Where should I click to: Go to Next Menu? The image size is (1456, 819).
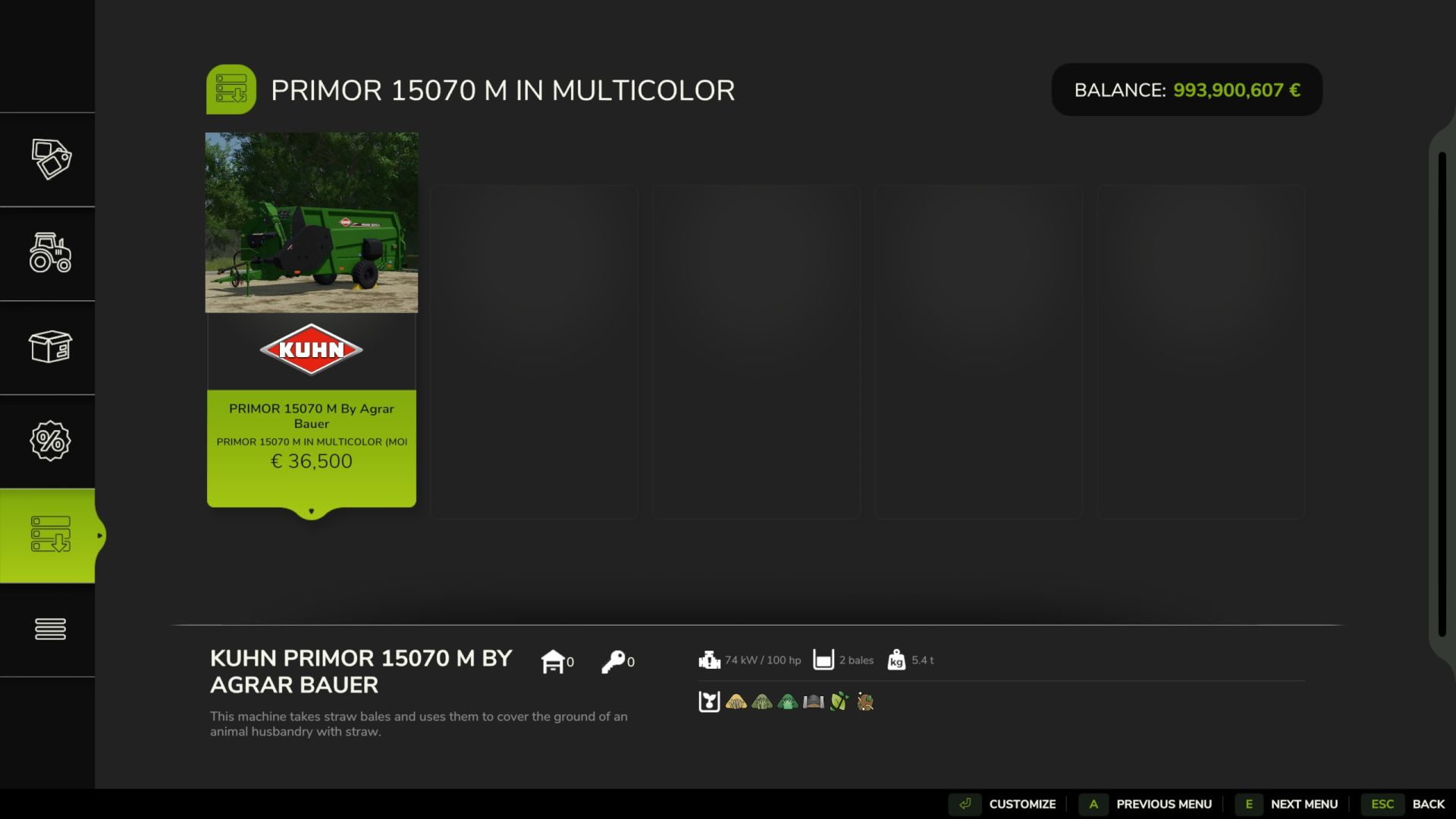pyautogui.click(x=1304, y=804)
